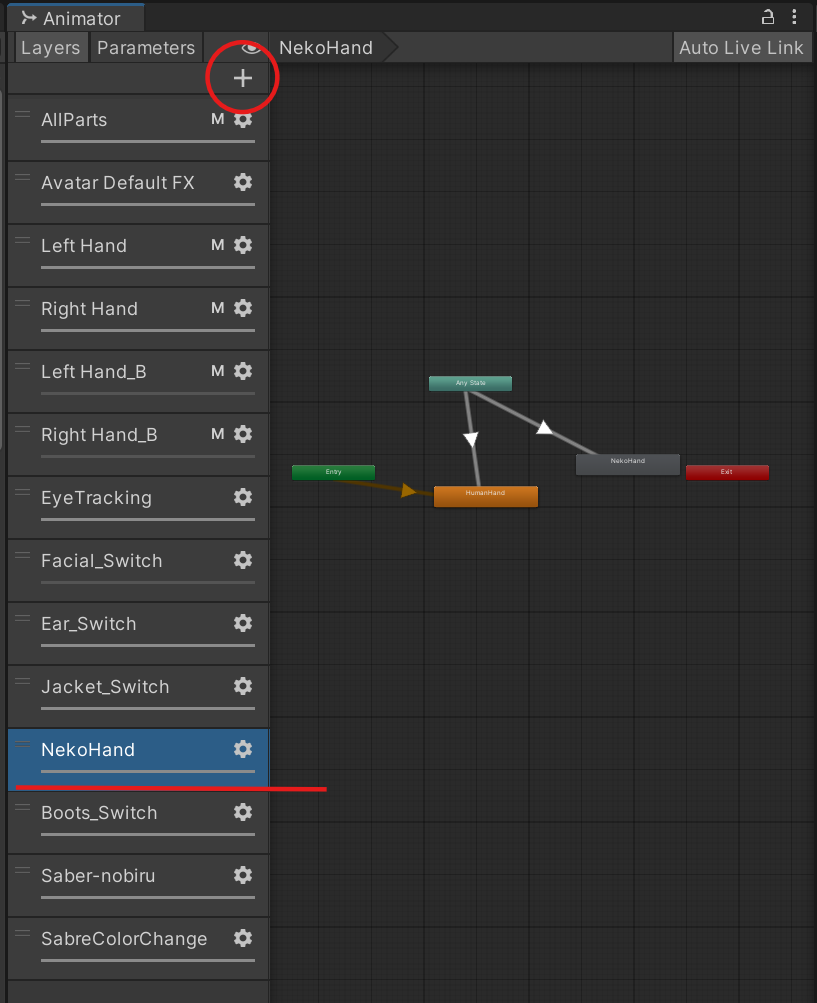Click gear icon for Facial_Switch layer
The image size is (817, 1003).
point(242,561)
